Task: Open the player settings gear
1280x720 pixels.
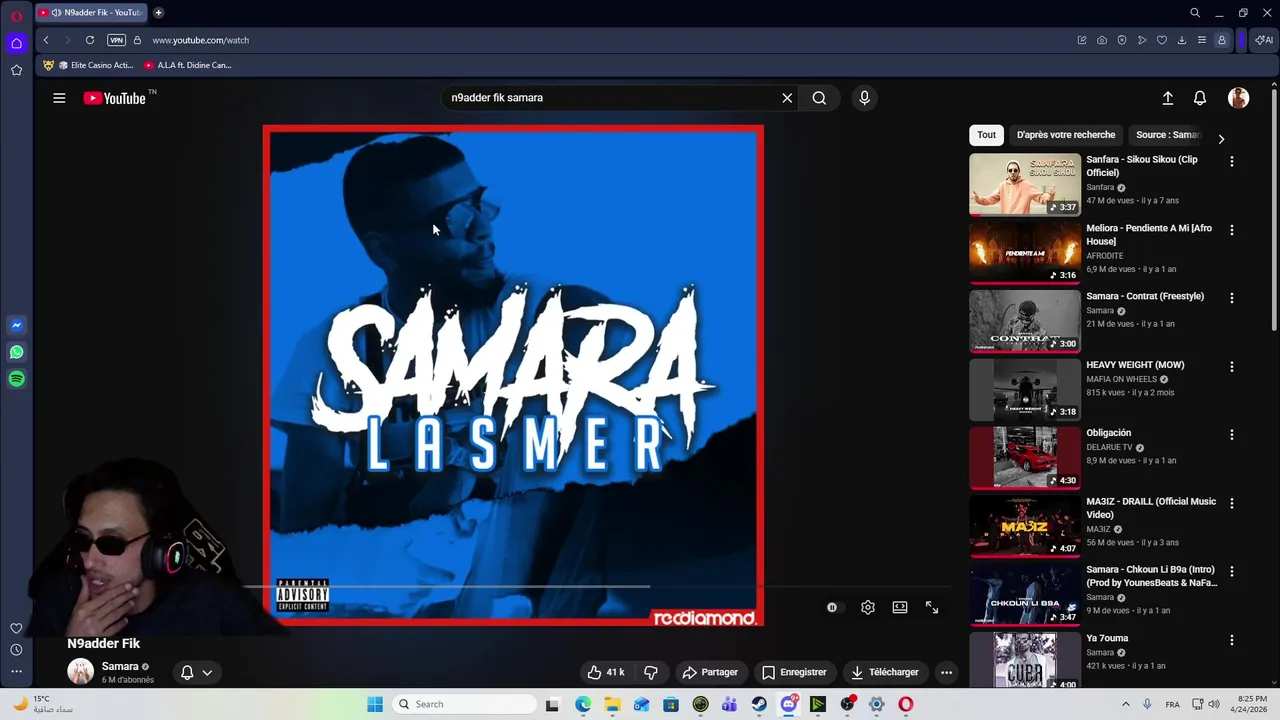Action: pyautogui.click(x=868, y=607)
